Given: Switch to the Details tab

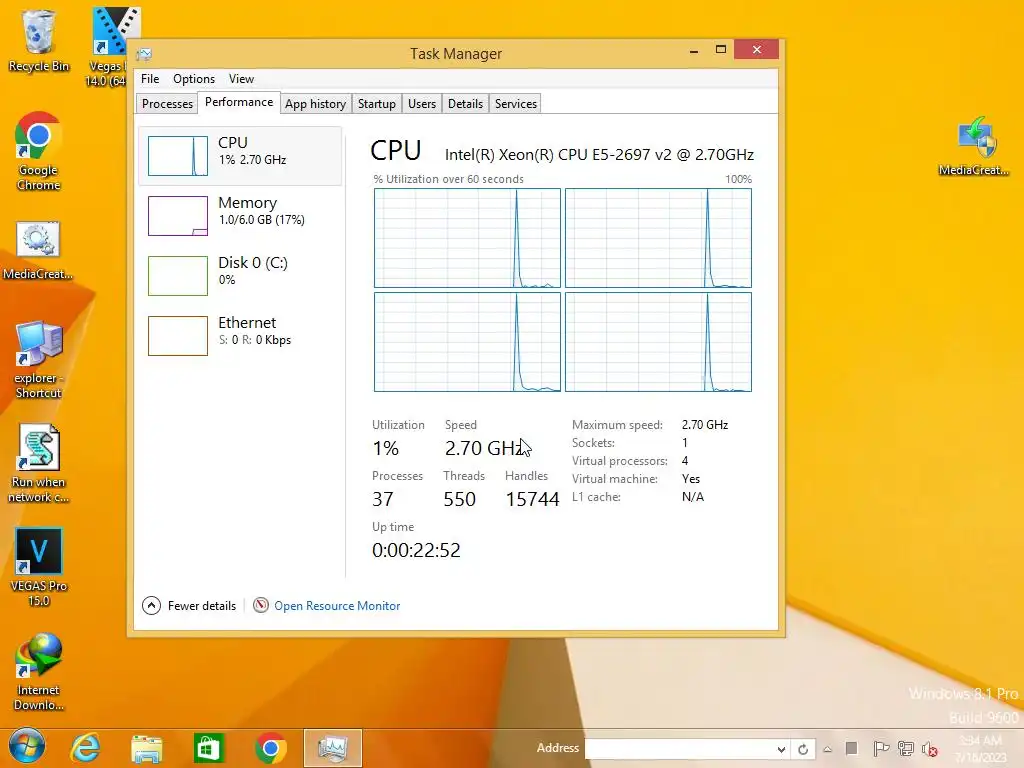Looking at the screenshot, I should 465,104.
